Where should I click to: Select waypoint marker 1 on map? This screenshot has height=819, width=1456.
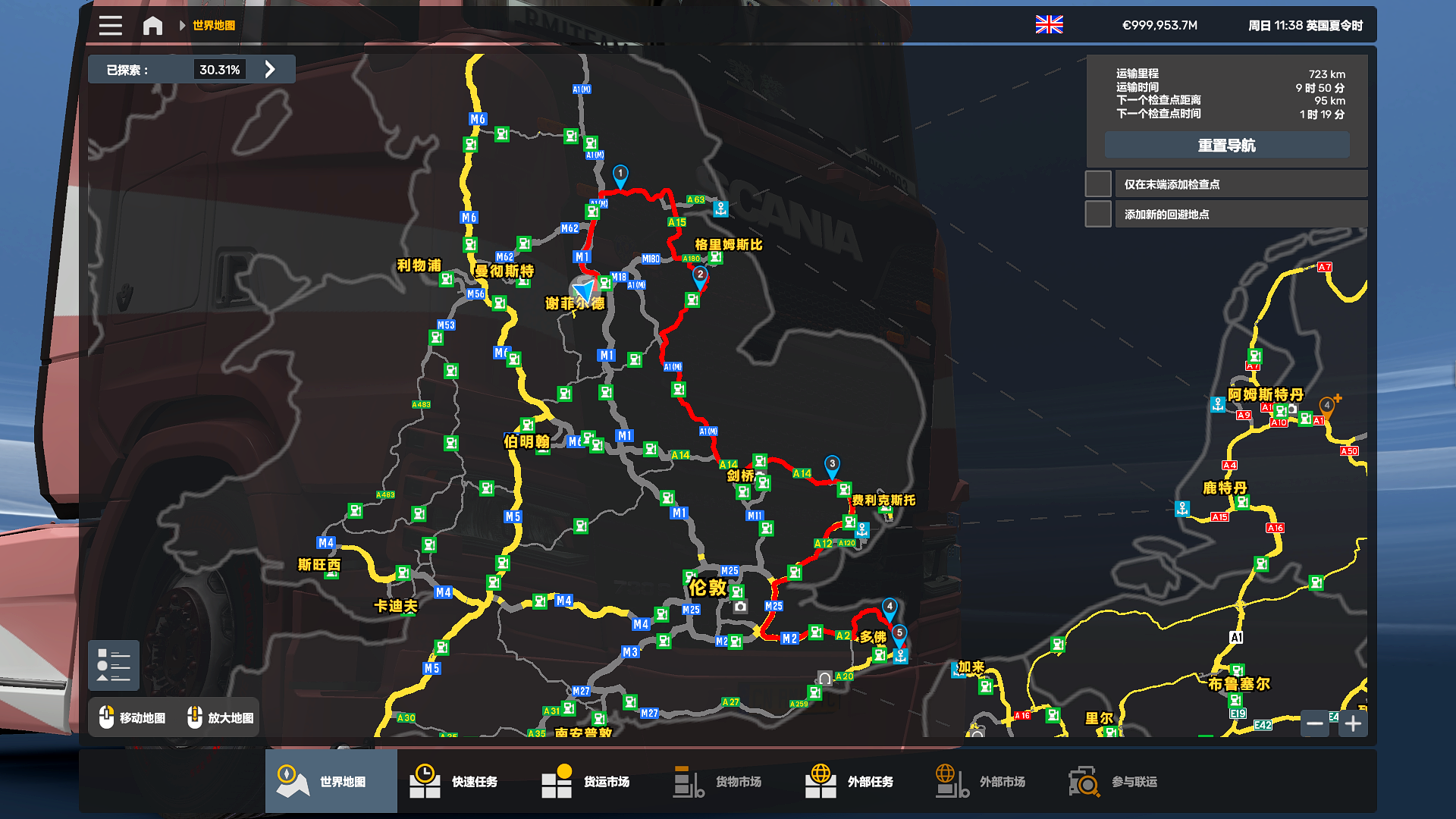pos(620,176)
